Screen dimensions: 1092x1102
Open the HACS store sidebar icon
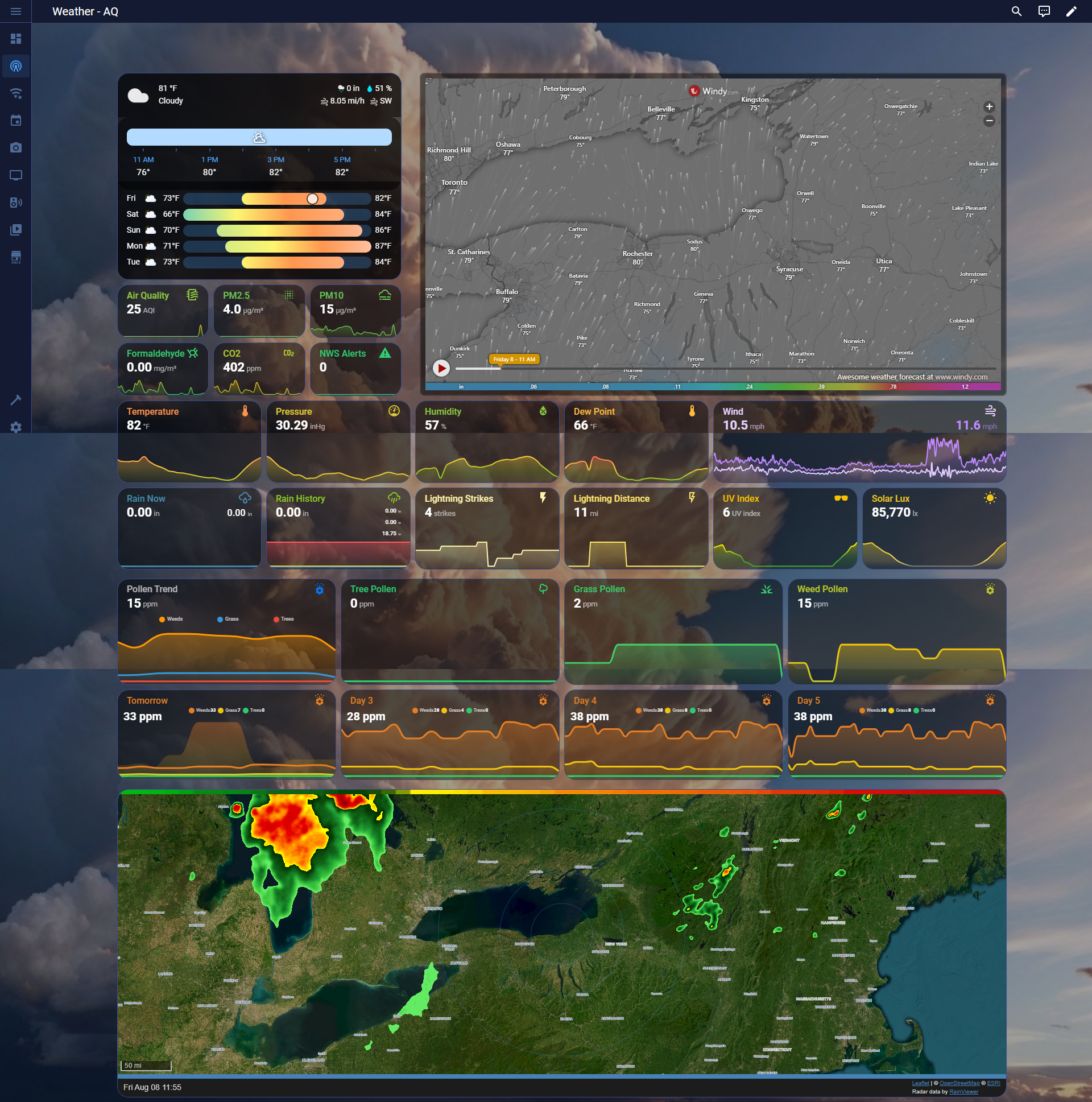16,257
